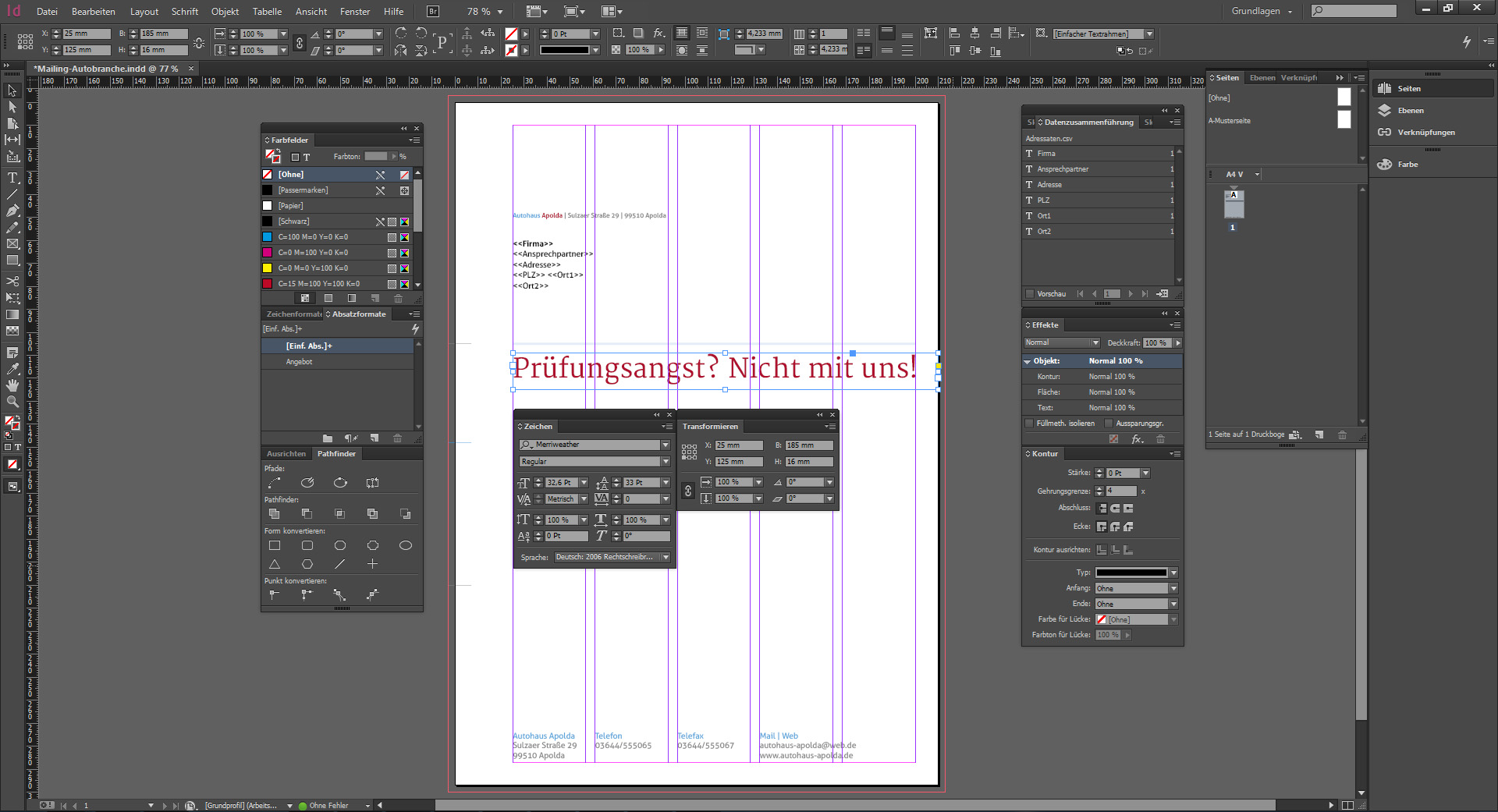The image size is (1498, 812).
Task: Choose the Zoom magnifier tool
Action: point(12,402)
